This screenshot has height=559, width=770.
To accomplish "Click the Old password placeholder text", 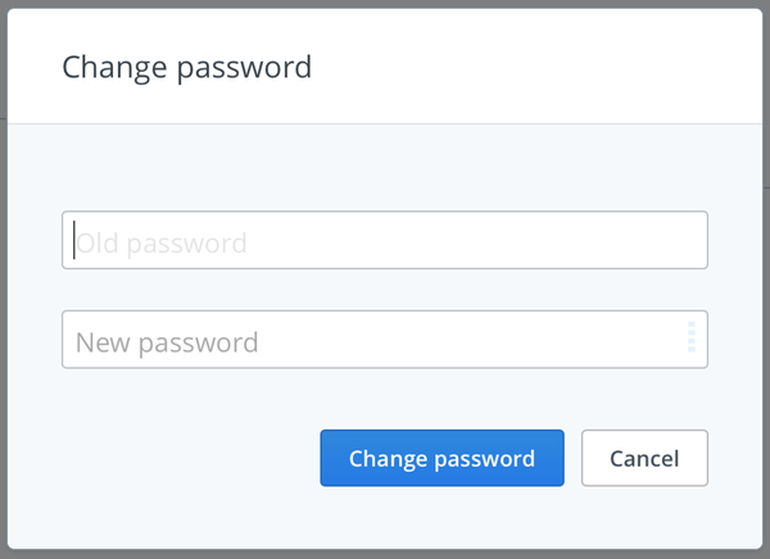I will pyautogui.click(x=162, y=243).
